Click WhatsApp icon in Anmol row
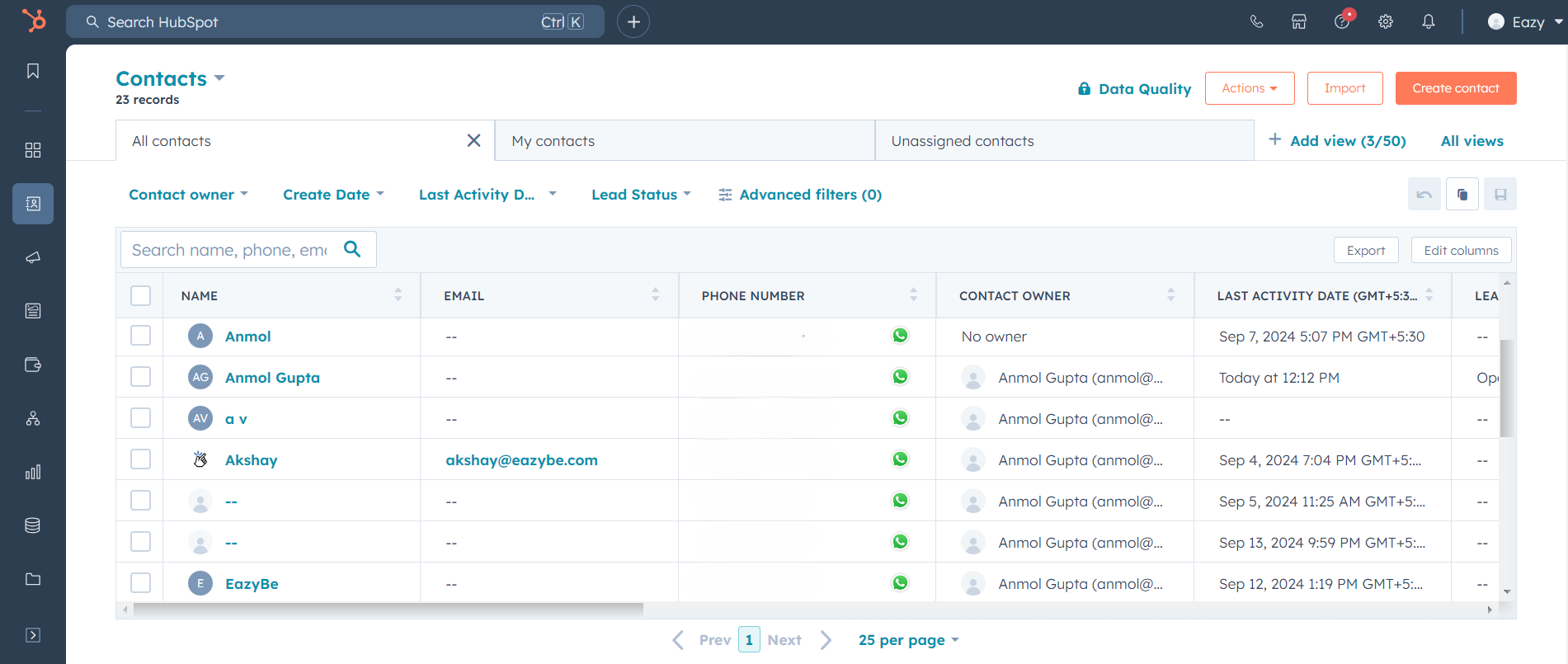The height and width of the screenshot is (664, 1568). coord(900,336)
